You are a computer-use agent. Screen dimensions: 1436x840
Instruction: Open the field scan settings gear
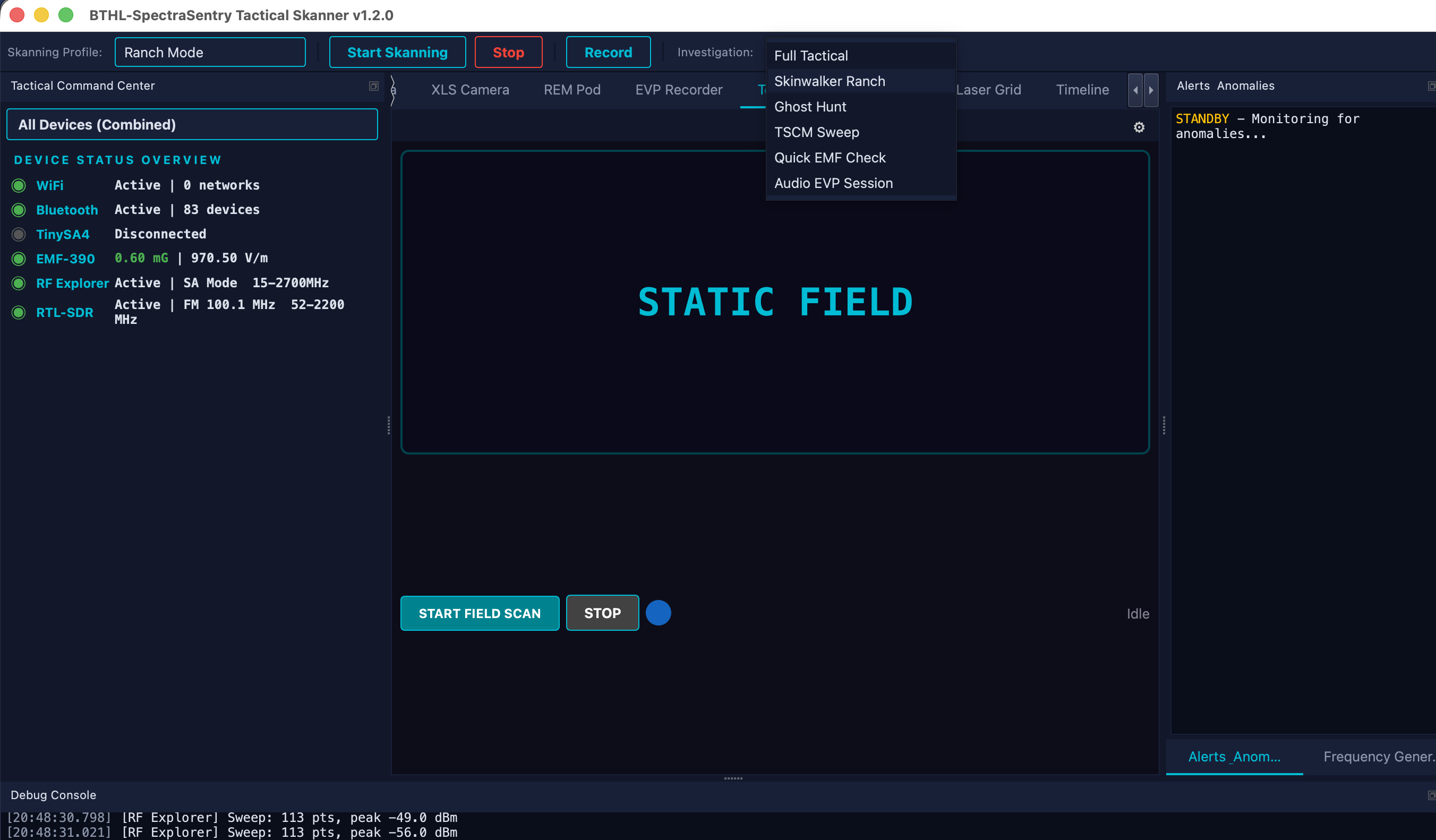[x=1139, y=127]
